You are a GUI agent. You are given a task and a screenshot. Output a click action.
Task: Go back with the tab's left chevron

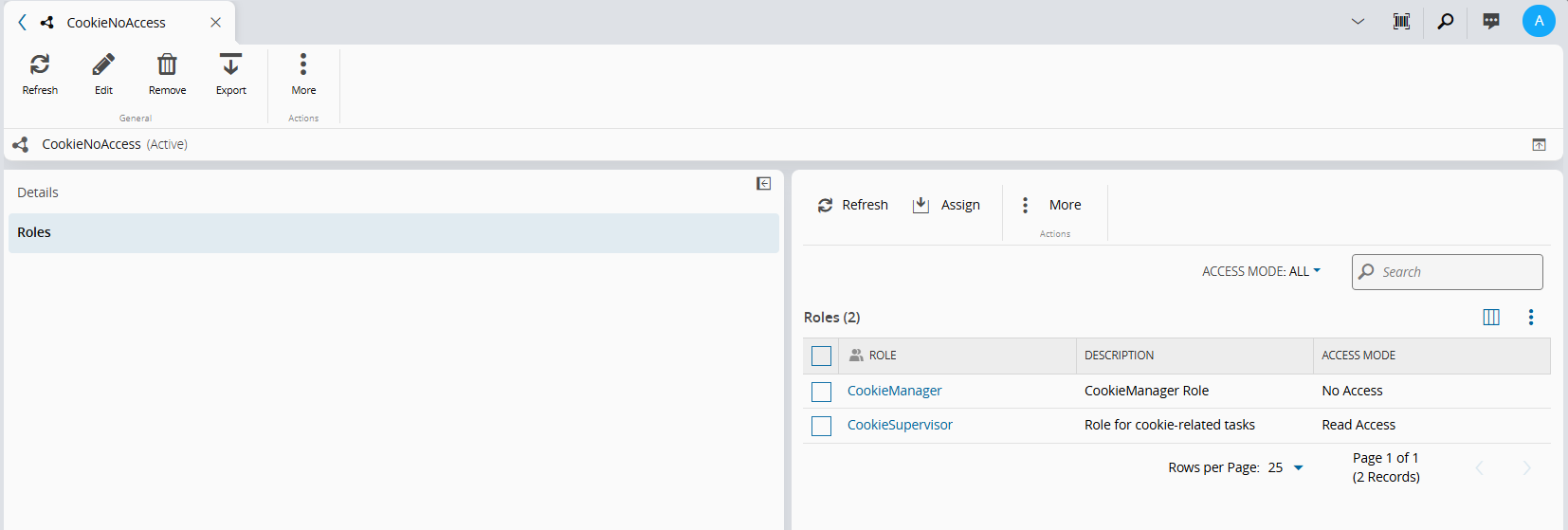pos(22,22)
